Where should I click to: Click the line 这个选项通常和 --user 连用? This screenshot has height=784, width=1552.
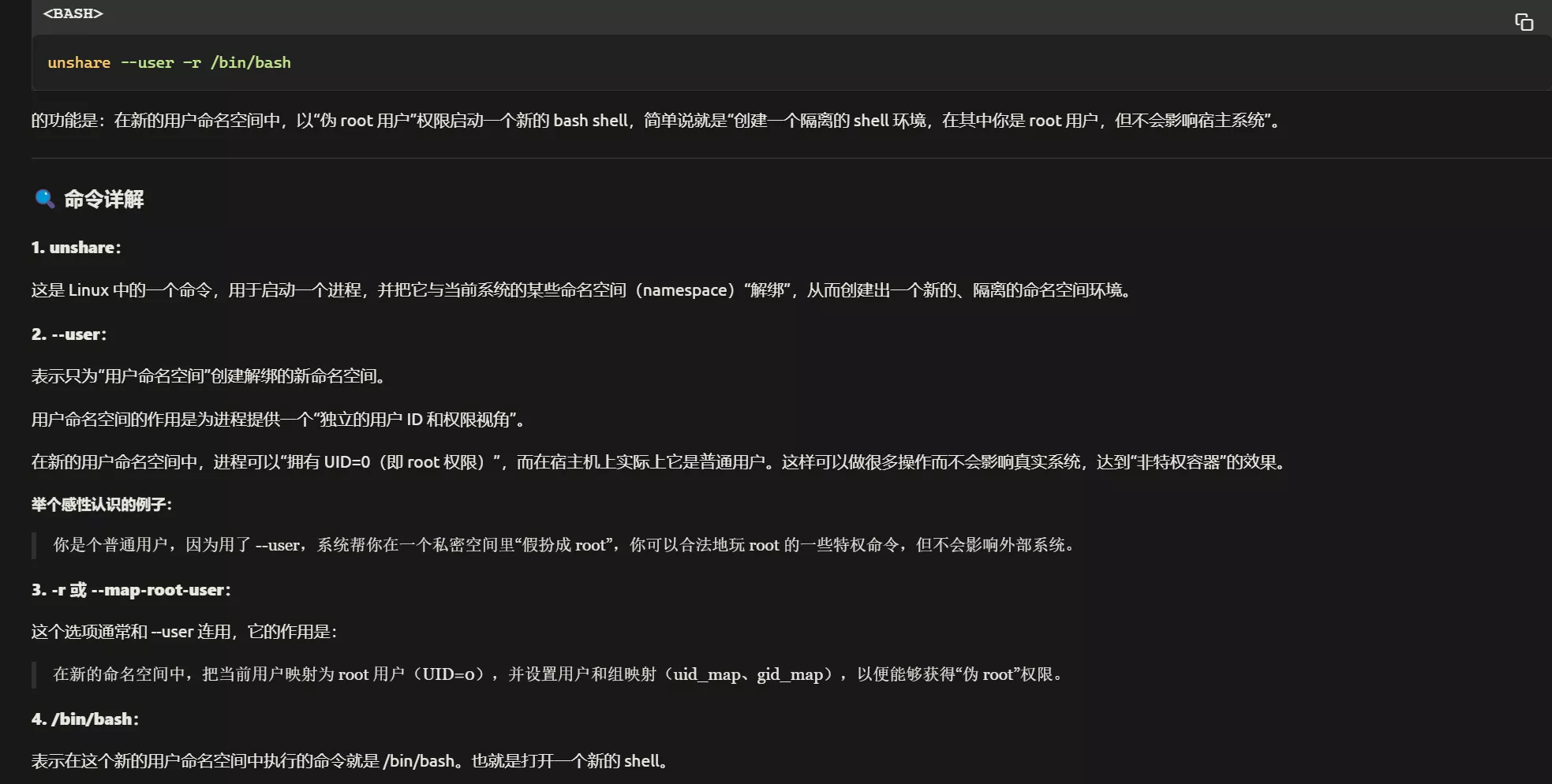click(185, 632)
